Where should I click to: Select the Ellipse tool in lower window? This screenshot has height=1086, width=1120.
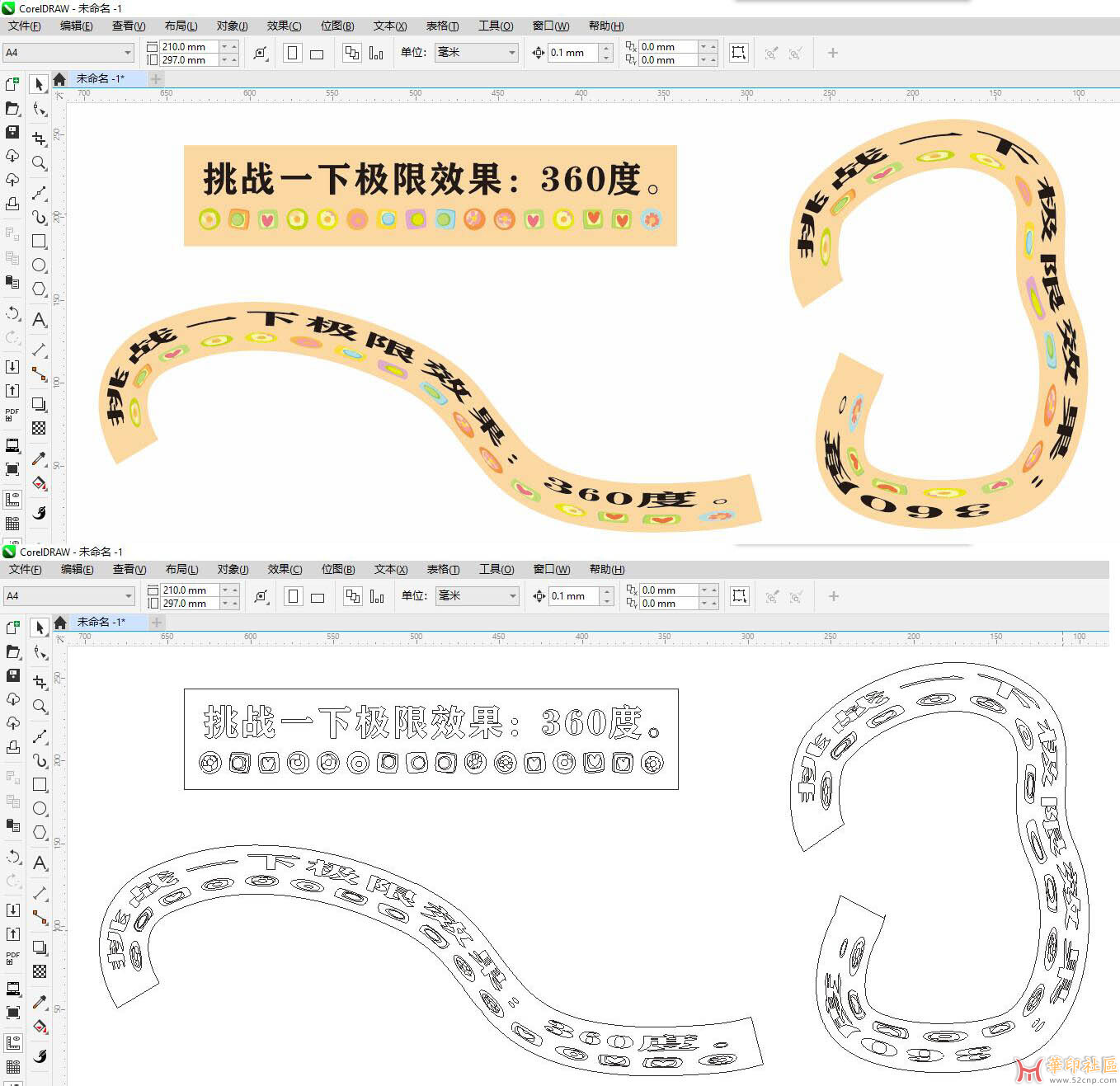coord(40,808)
